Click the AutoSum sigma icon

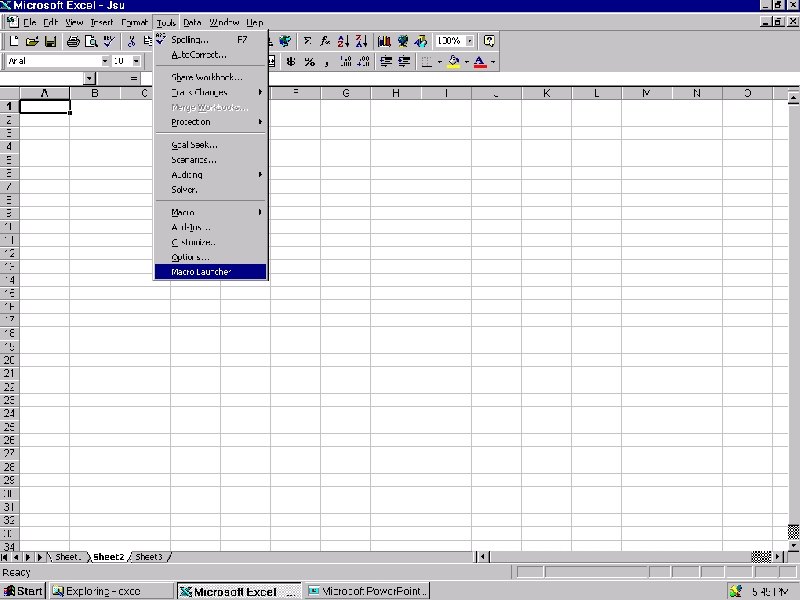(x=307, y=41)
